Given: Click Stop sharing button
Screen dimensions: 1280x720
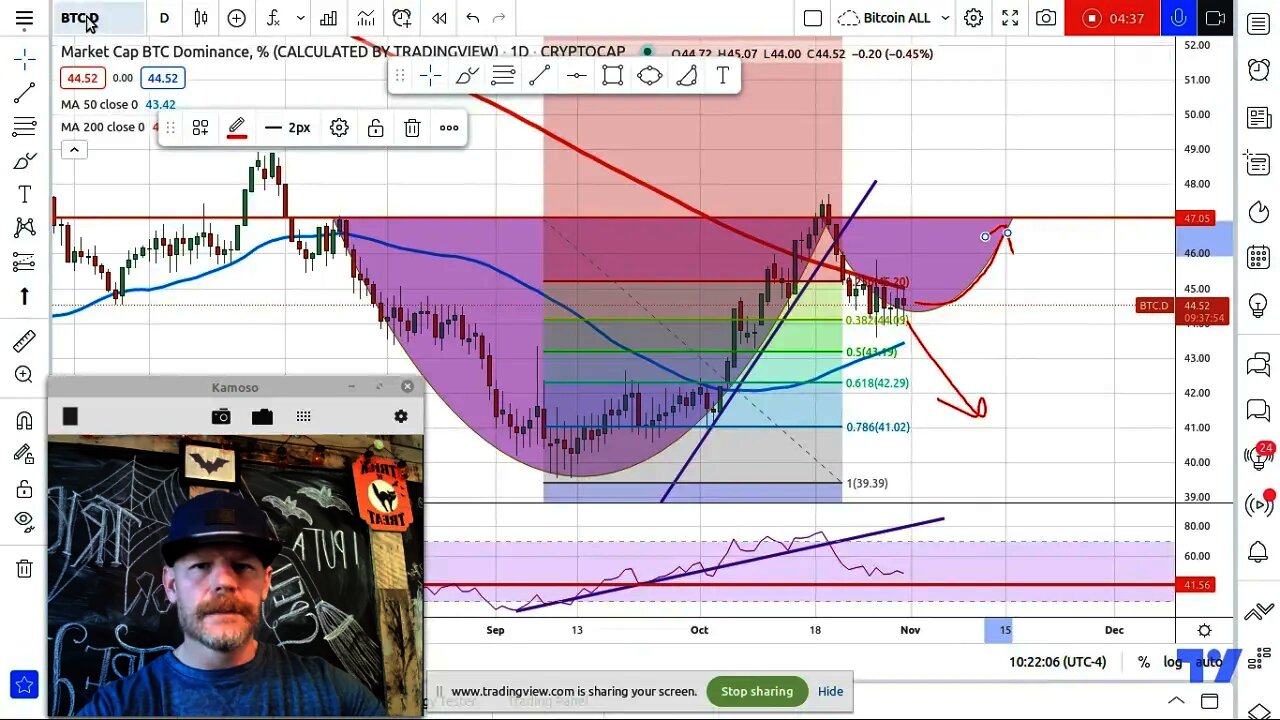Looking at the screenshot, I should click(757, 691).
